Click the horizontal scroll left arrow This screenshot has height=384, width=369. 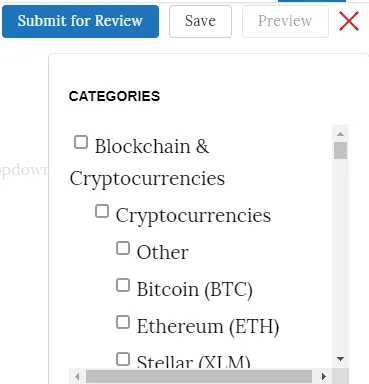point(77,377)
